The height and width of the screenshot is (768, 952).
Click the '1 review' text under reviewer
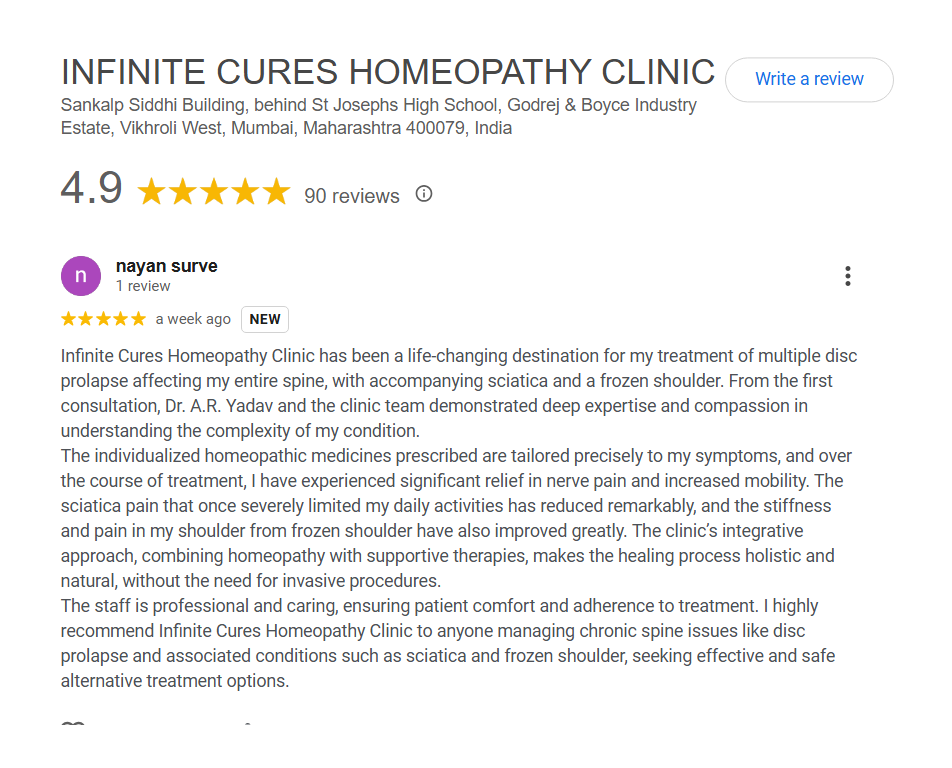tap(143, 286)
